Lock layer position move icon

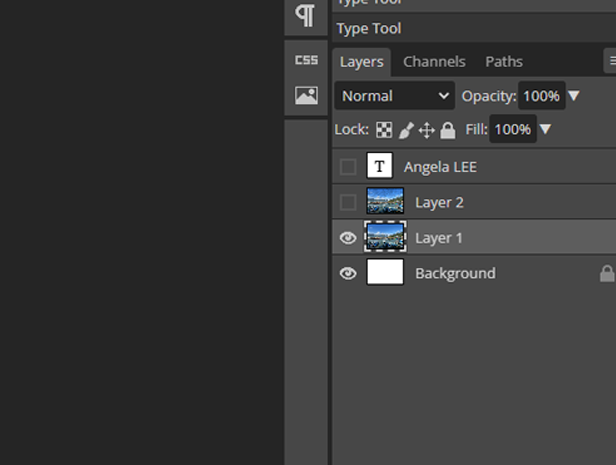click(x=426, y=130)
